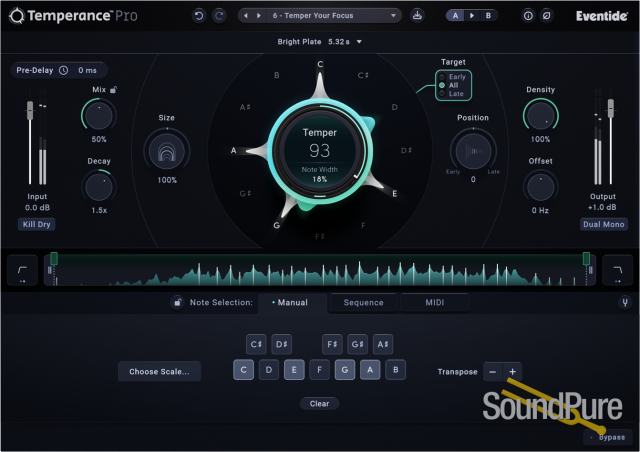
Task: Click the Output level fader handle
Action: (611, 108)
